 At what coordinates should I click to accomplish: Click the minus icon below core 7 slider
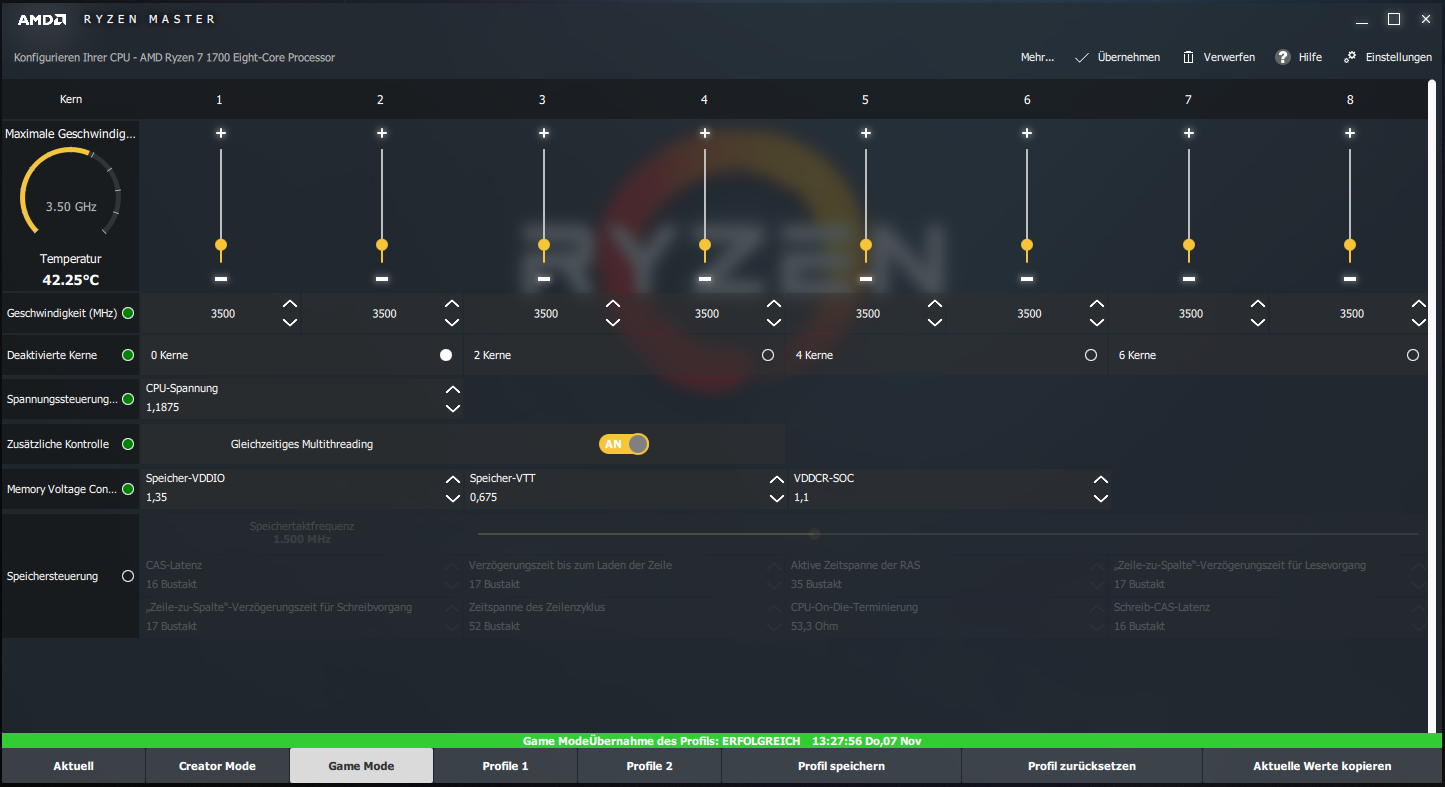click(1189, 278)
